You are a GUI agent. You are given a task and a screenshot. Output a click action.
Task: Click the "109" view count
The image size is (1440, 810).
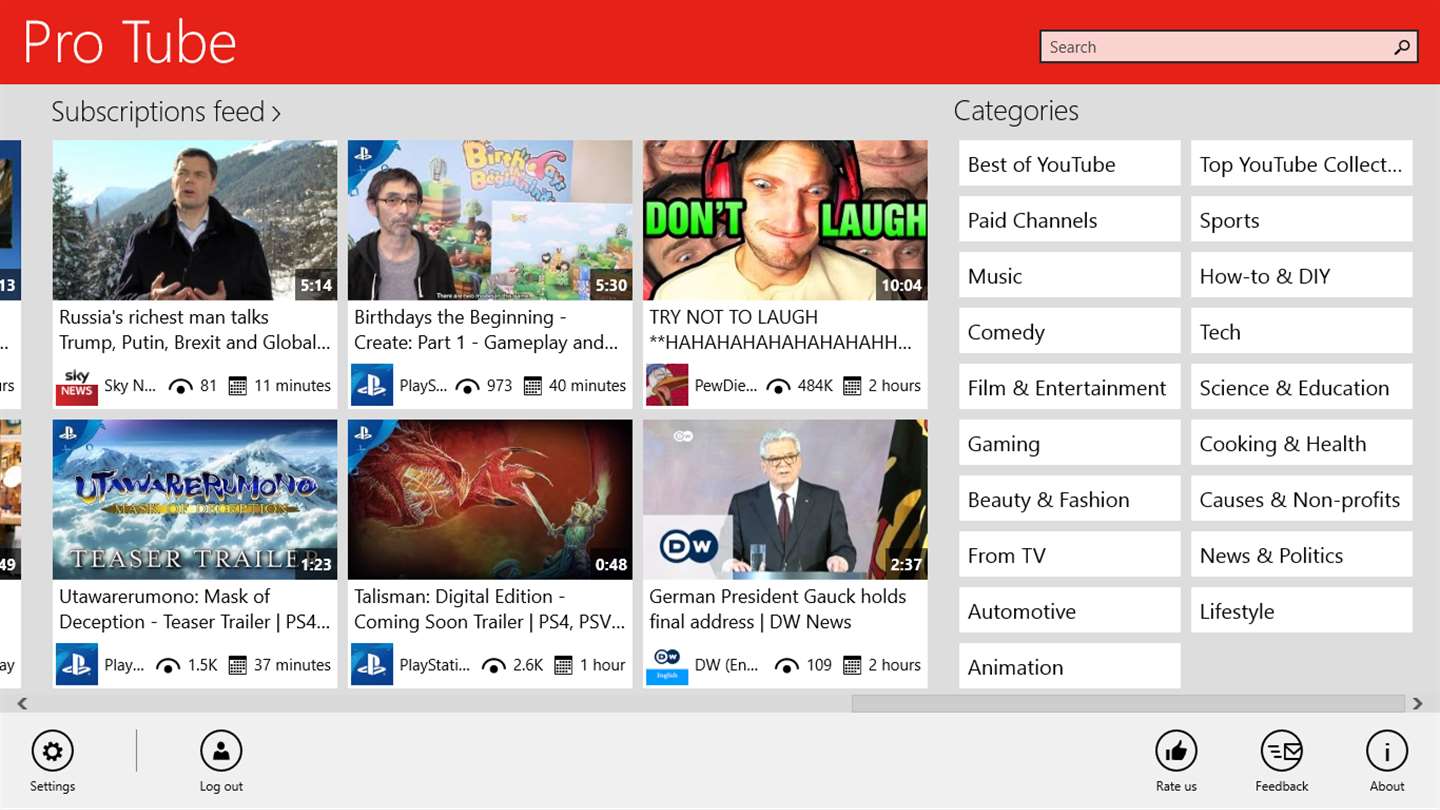tap(819, 665)
